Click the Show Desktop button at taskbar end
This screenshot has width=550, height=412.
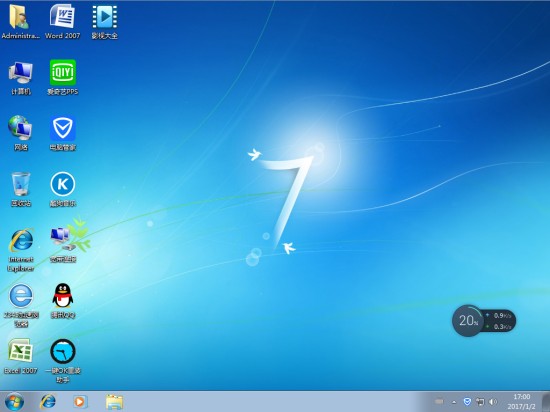point(546,402)
